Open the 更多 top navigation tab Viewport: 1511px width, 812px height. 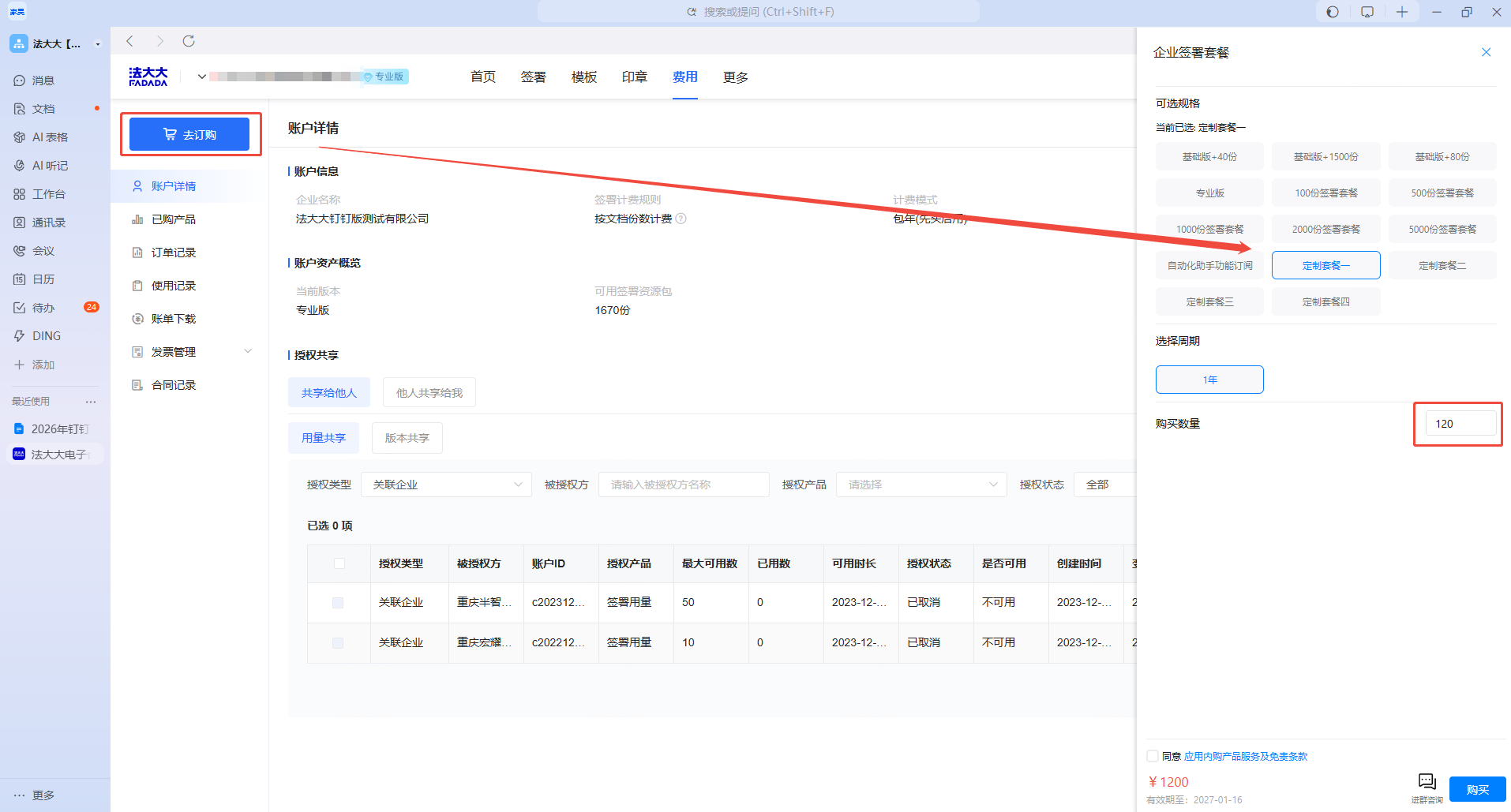tap(736, 77)
